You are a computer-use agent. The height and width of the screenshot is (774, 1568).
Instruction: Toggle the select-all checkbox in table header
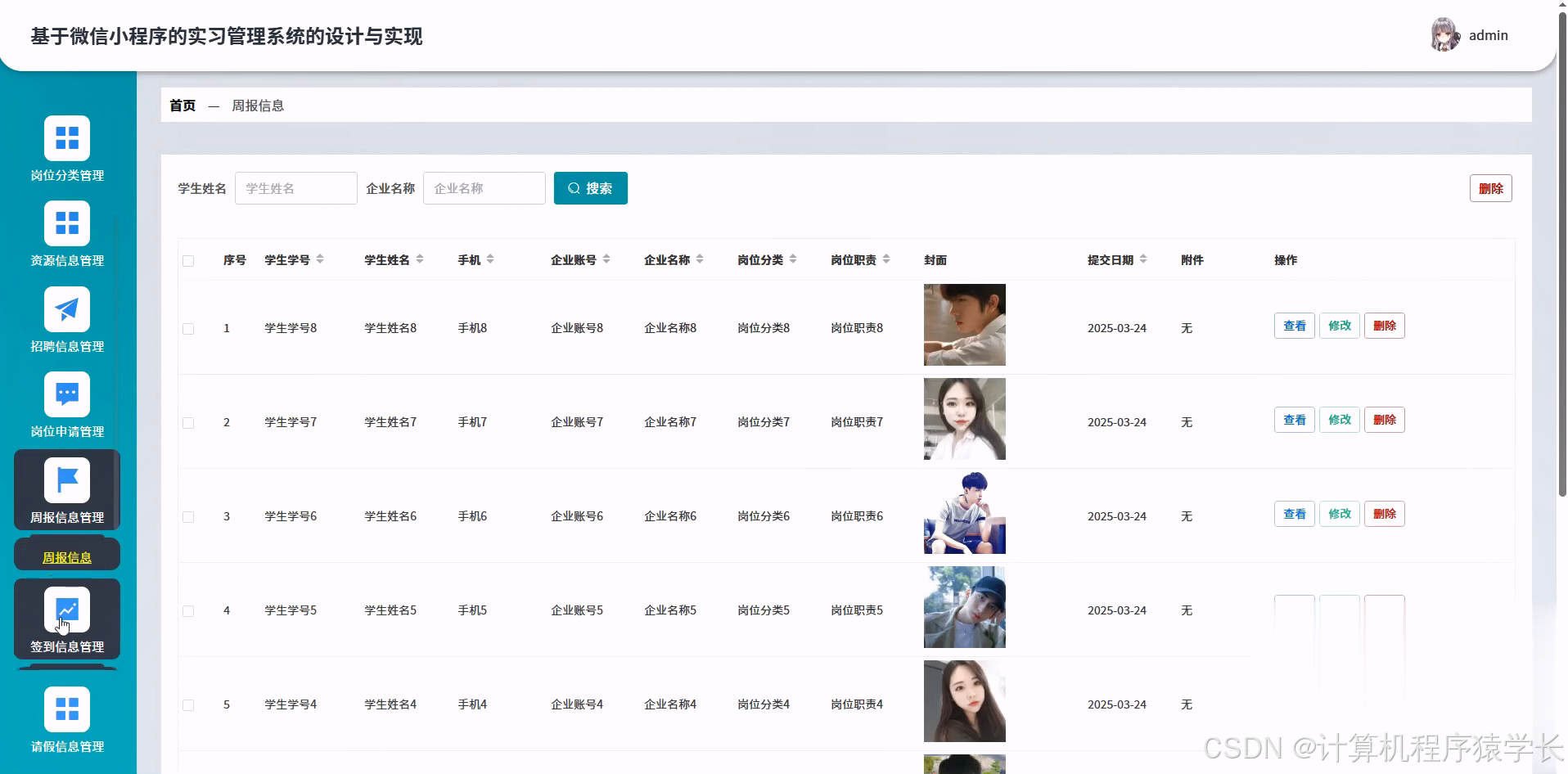pos(188,260)
